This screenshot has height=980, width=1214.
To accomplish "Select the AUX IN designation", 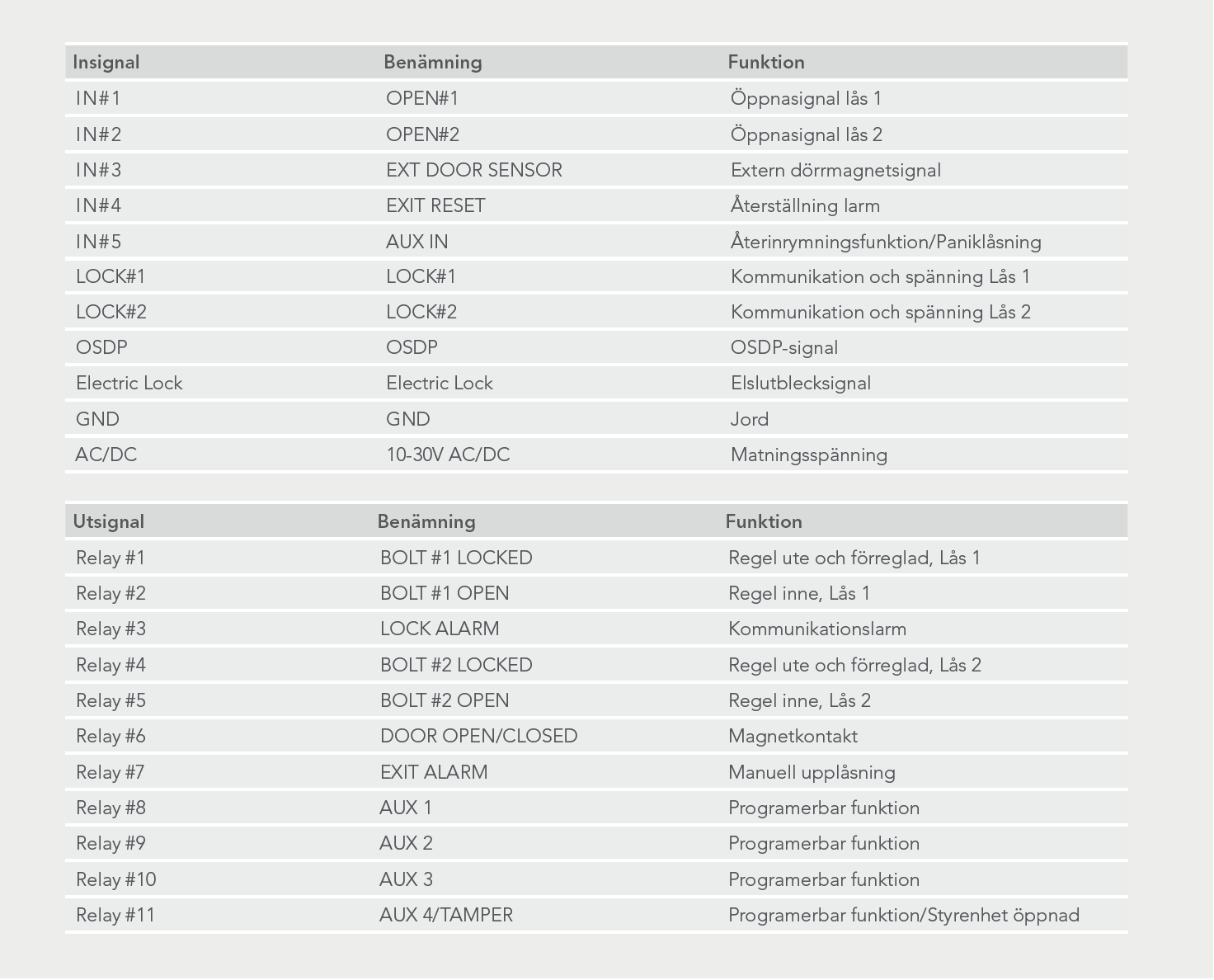I will pos(417,242).
